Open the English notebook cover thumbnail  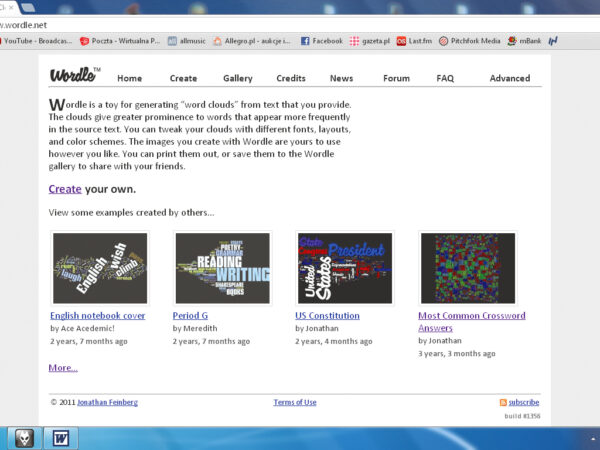coord(99,268)
